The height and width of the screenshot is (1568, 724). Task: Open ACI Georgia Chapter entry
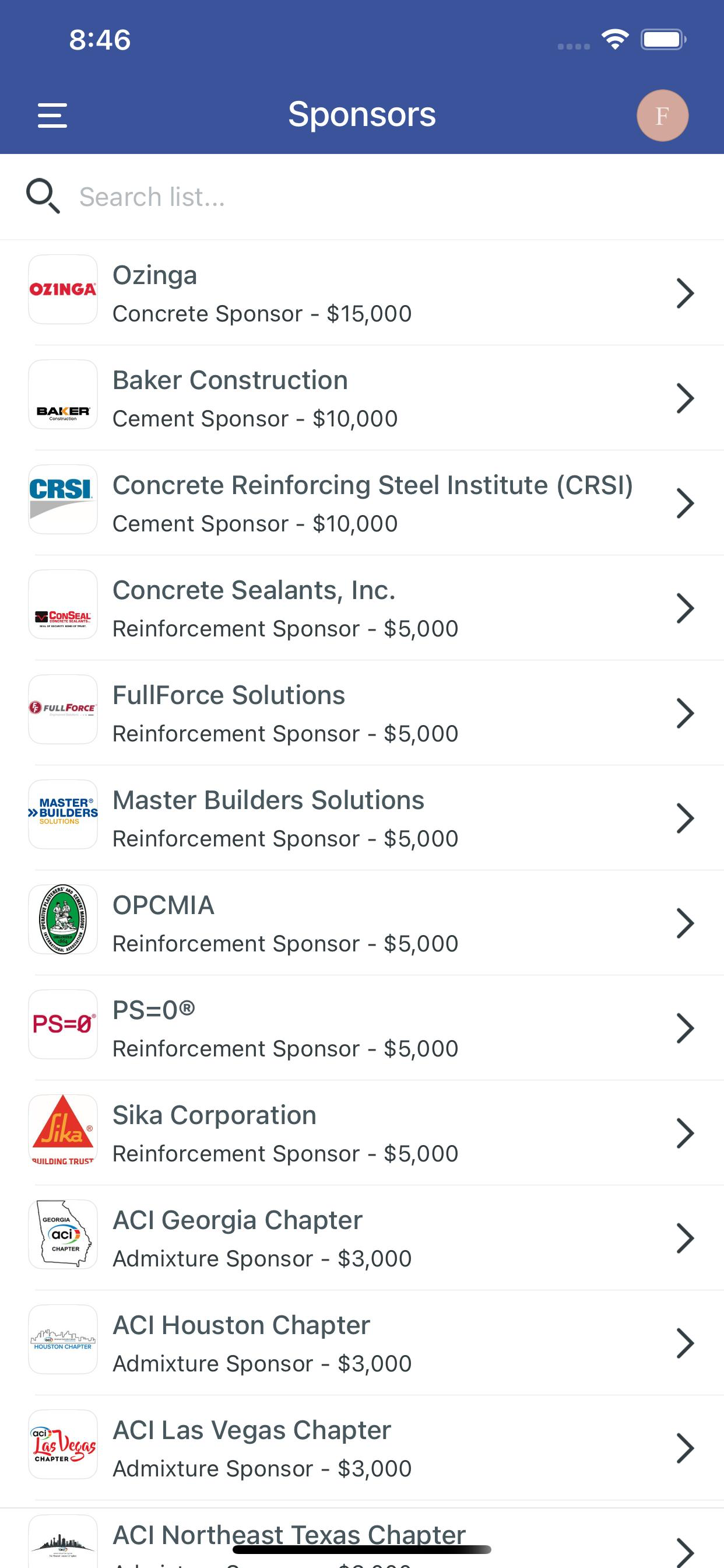[x=362, y=1238]
